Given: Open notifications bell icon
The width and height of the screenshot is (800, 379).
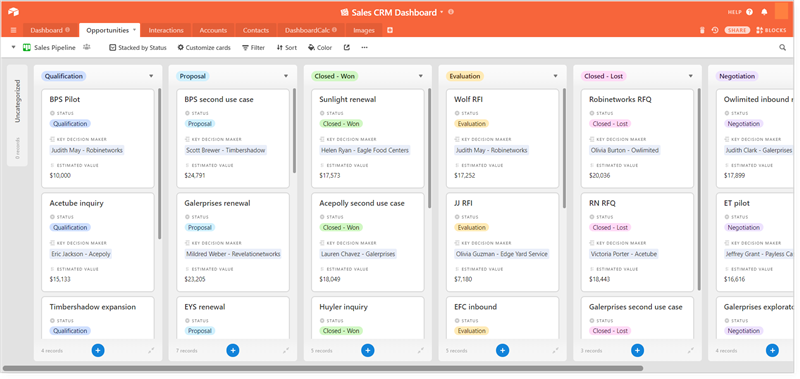Looking at the screenshot, I should point(764,12).
